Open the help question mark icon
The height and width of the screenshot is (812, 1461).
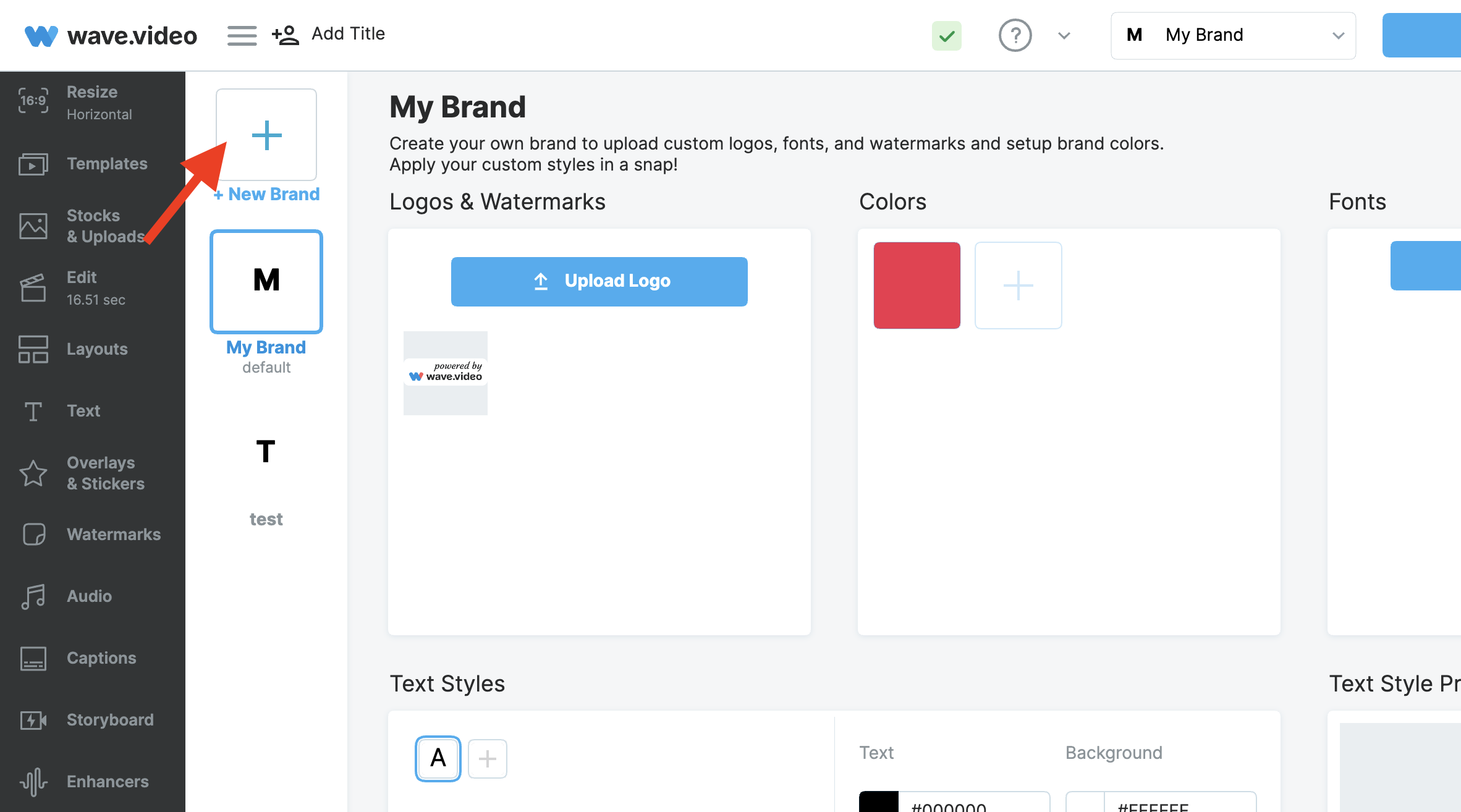pyautogui.click(x=1015, y=36)
